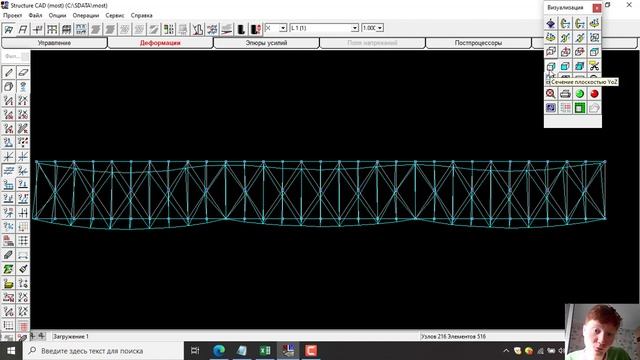Select the pencil tool in left toolbar
Viewport: 640px width, 360px height.
coord(9,73)
